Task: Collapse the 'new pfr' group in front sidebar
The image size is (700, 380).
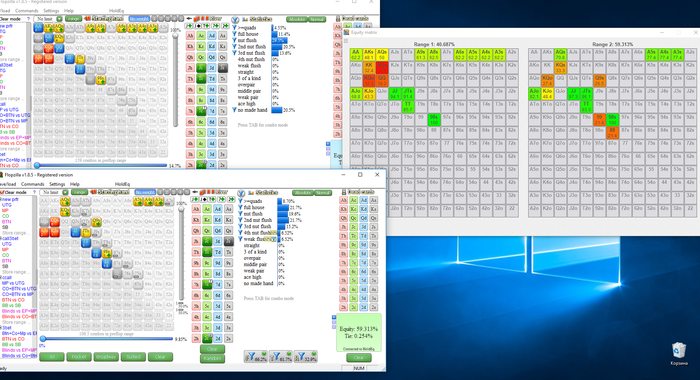Action: click(x=1, y=200)
